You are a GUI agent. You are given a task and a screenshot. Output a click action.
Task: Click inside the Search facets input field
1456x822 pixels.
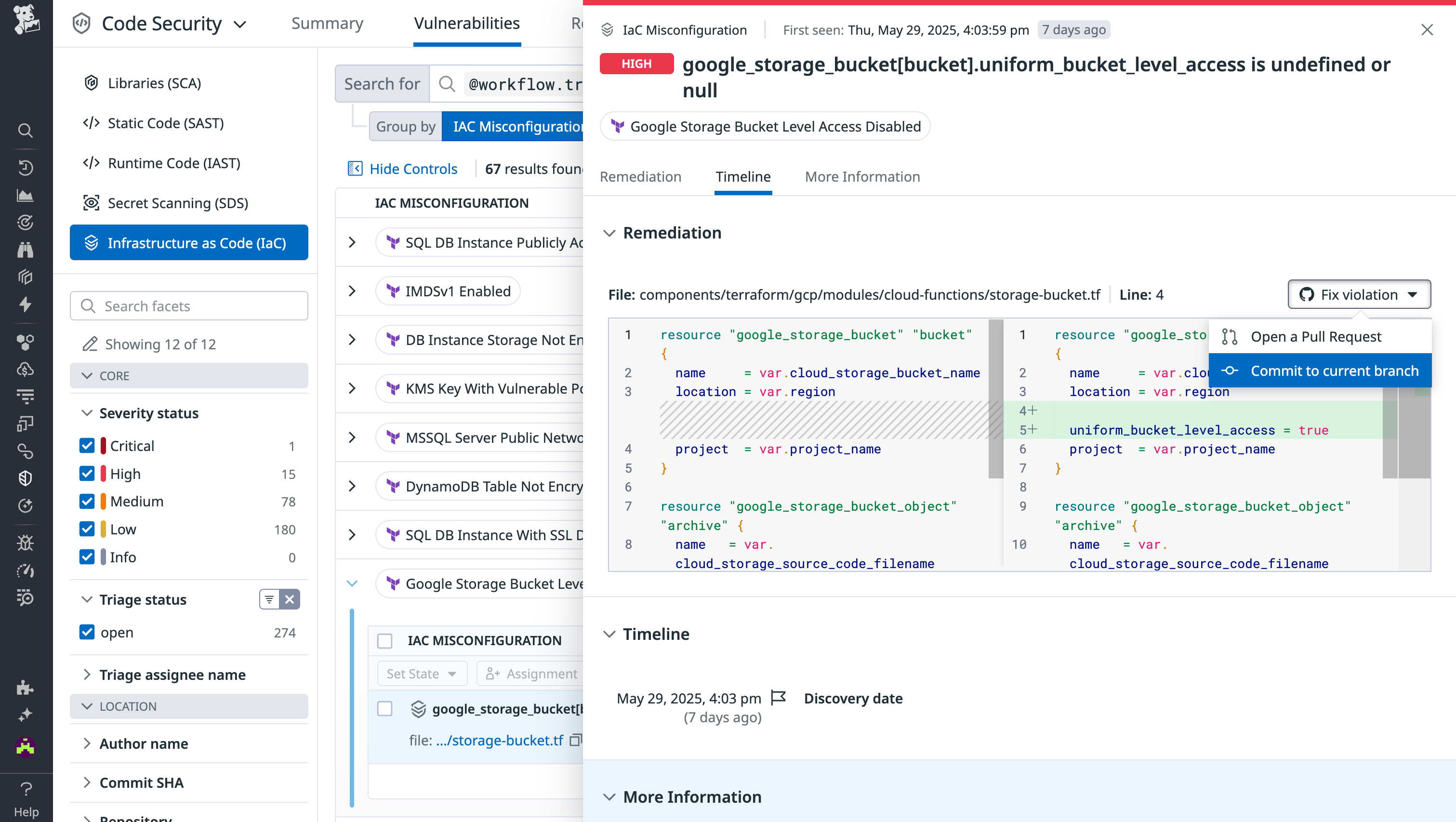189,306
